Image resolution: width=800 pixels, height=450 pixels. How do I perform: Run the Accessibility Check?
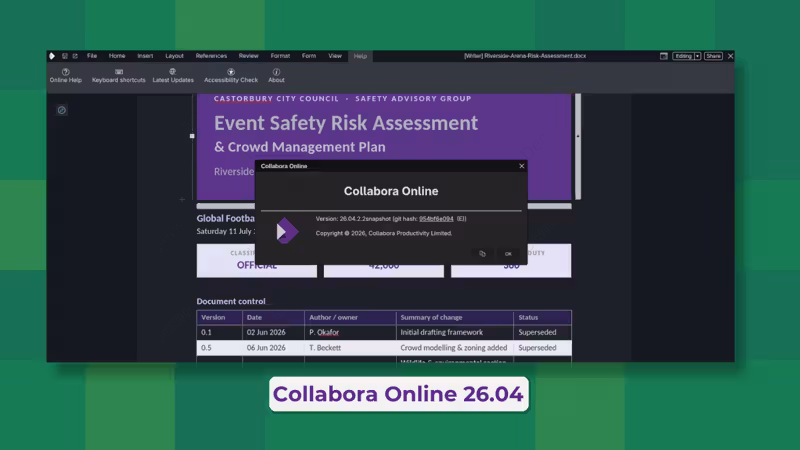coord(231,76)
